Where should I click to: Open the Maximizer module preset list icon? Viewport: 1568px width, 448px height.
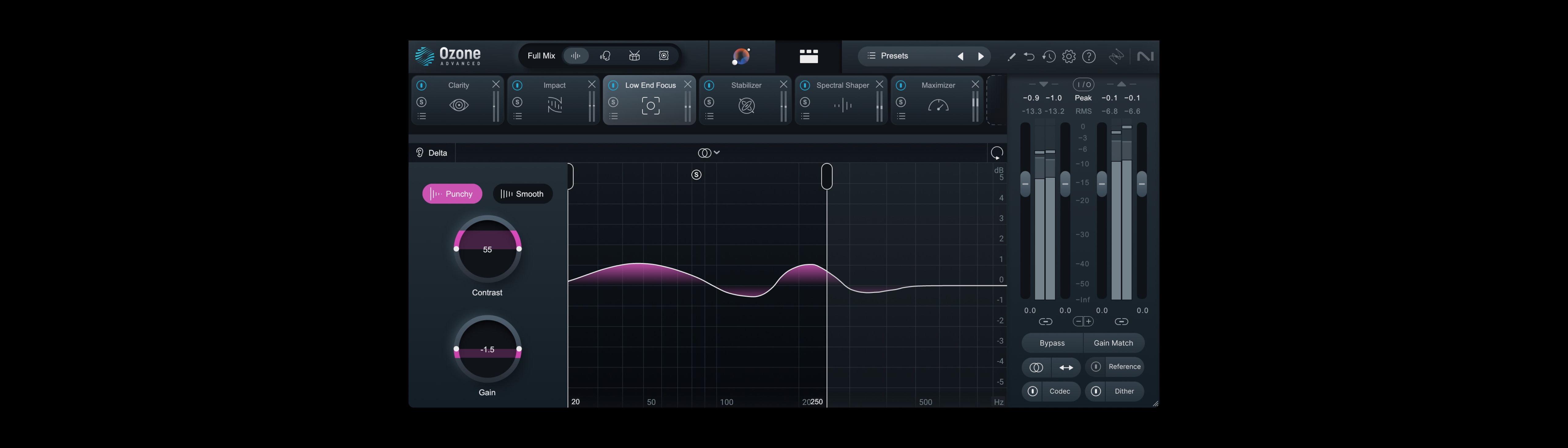click(901, 116)
